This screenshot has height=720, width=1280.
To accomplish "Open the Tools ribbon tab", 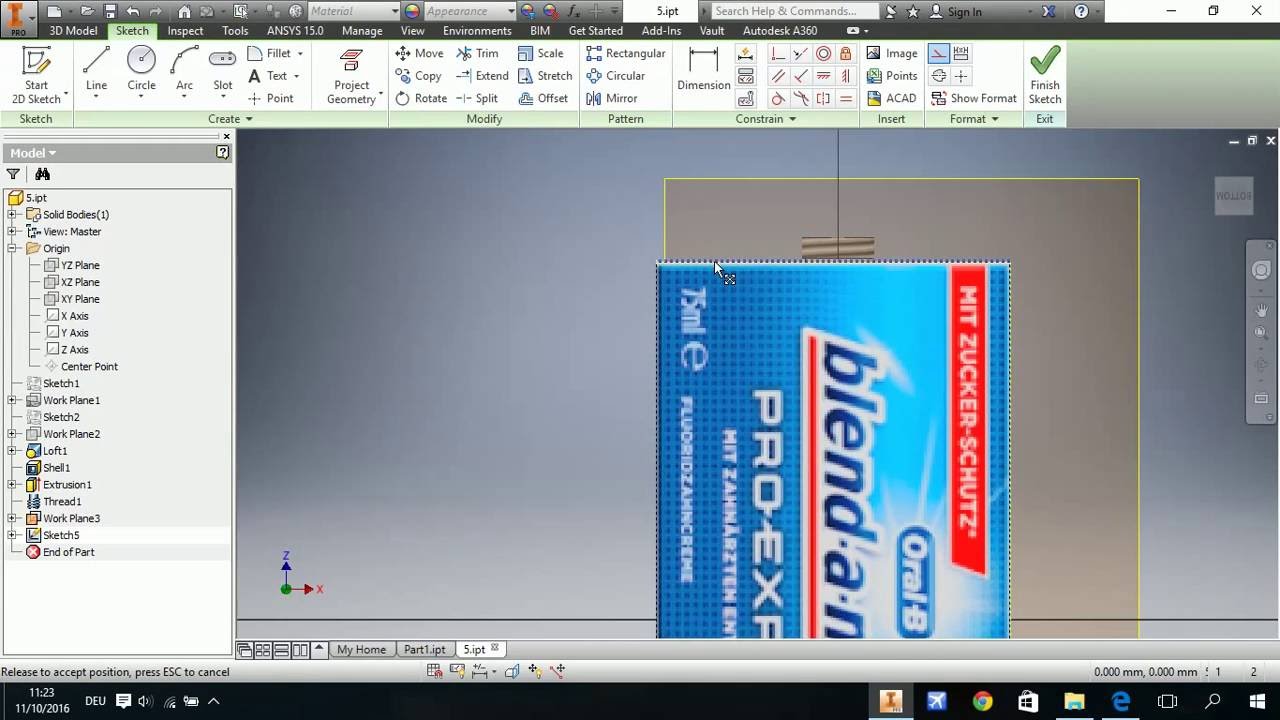I will coord(235,31).
